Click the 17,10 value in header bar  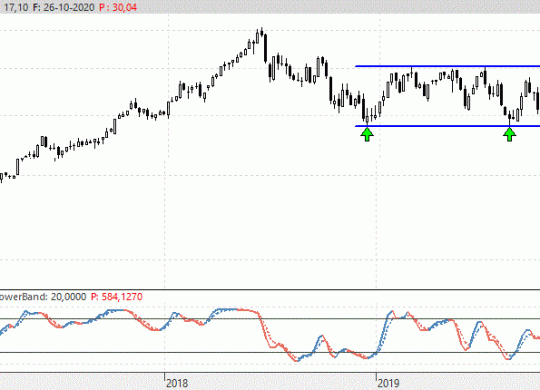[x=15, y=7]
